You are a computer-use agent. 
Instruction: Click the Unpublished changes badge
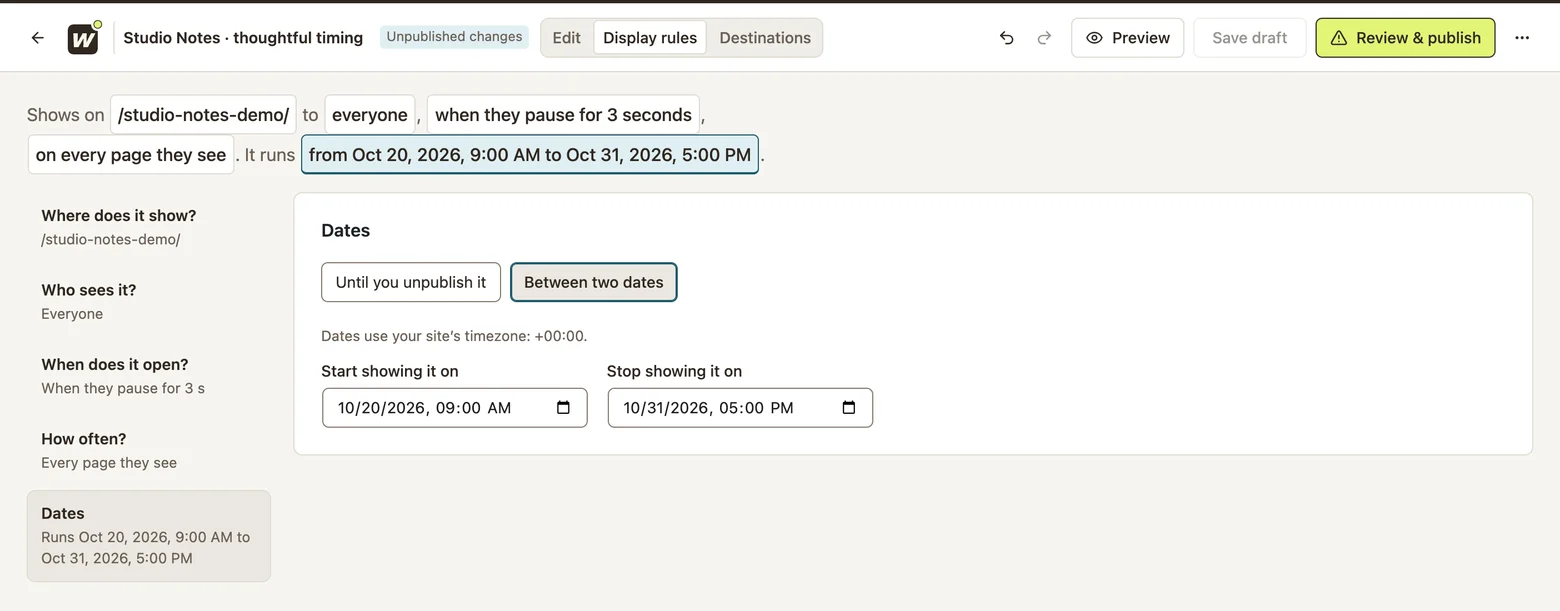tap(454, 37)
